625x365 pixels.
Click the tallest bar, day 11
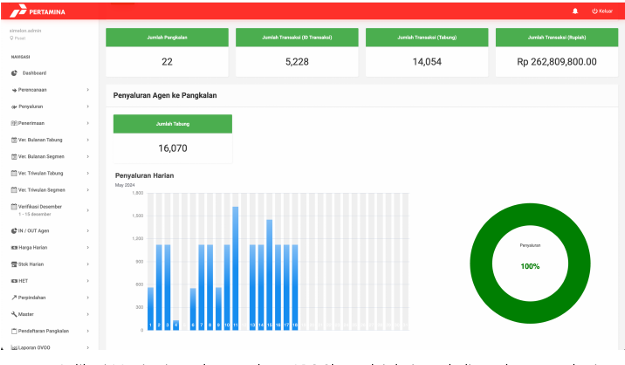(x=236, y=268)
